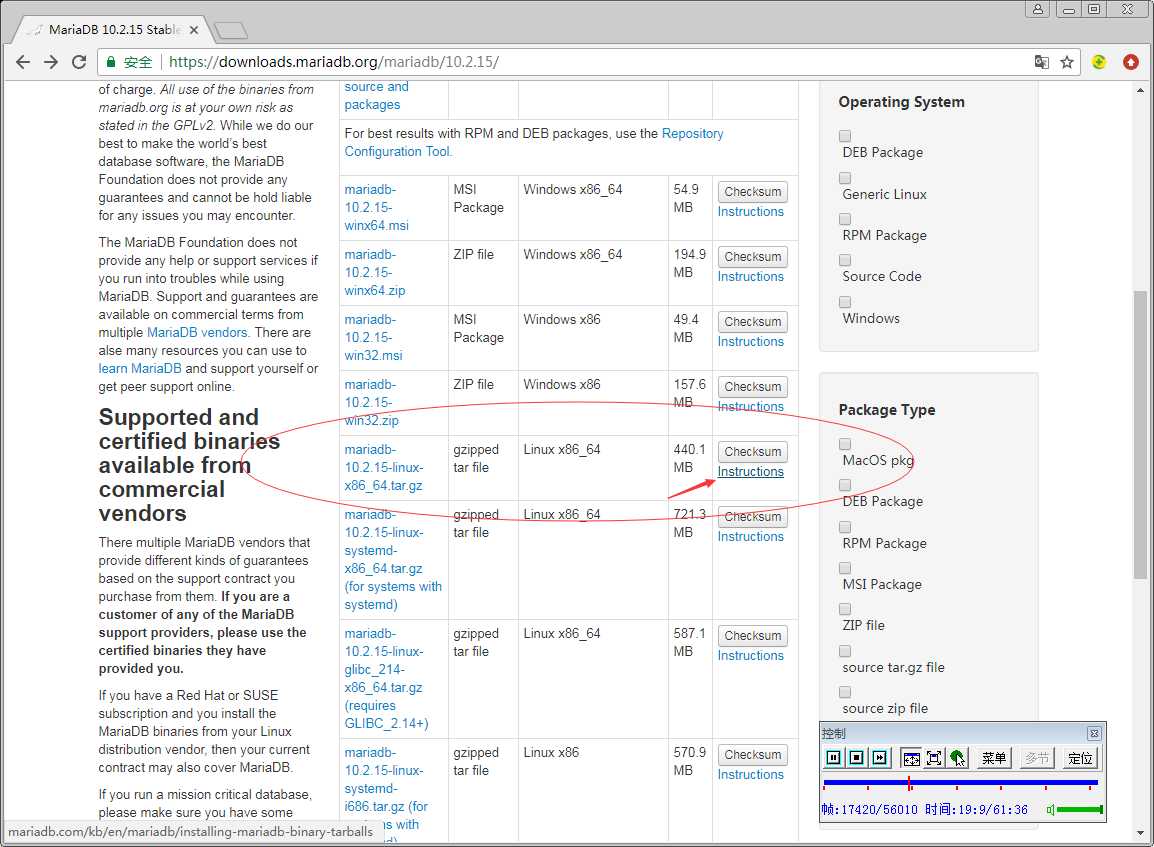Pause playback in the control panel

834,757
